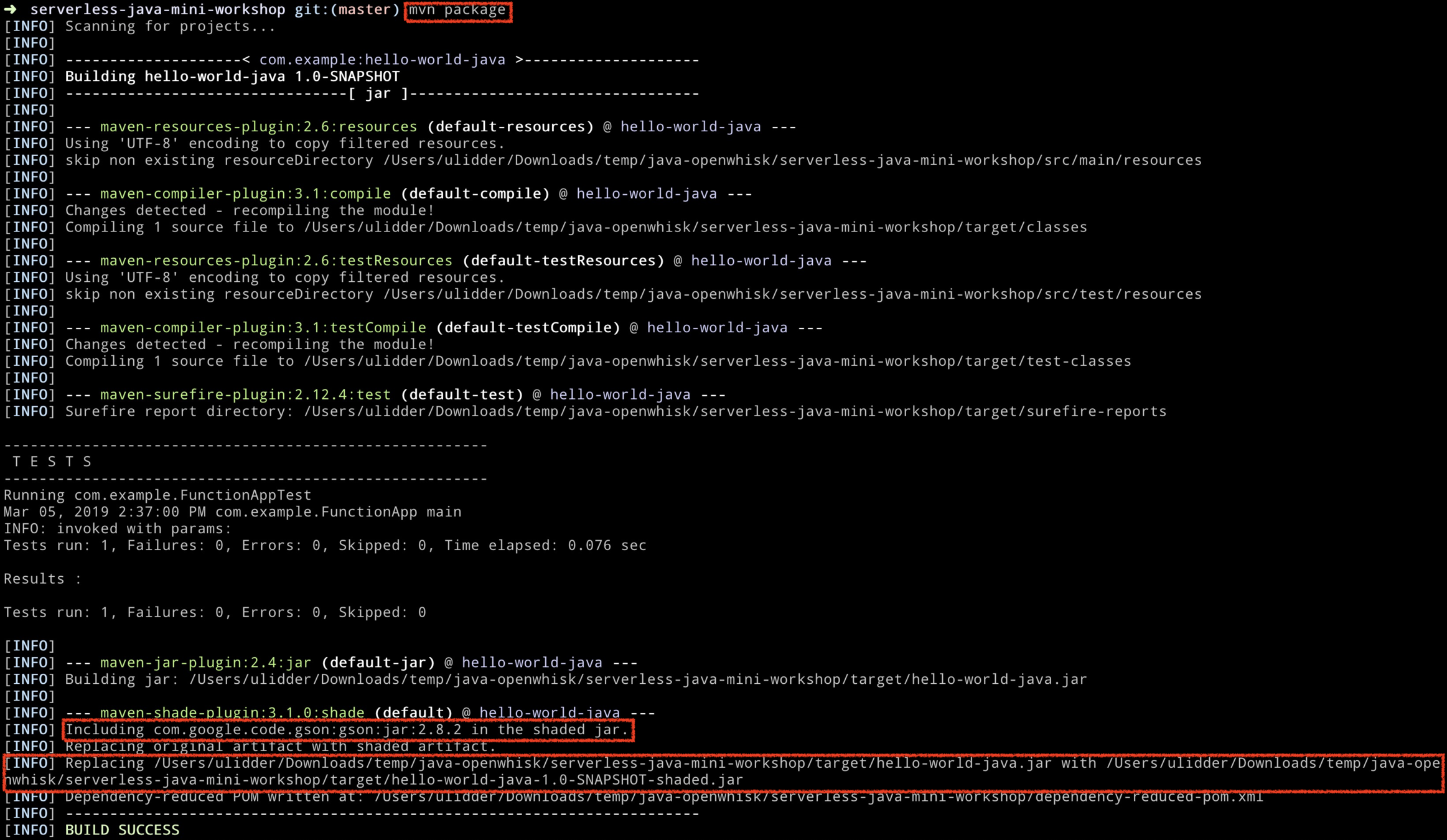
Task: Click 'maven-surefire-plugin:2.12.4:test' plugin text
Action: click(245, 394)
